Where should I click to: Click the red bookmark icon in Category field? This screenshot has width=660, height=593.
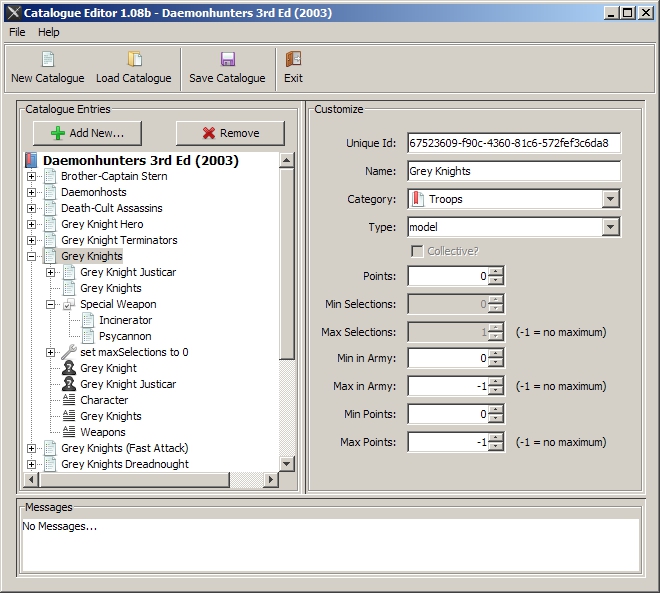click(417, 199)
